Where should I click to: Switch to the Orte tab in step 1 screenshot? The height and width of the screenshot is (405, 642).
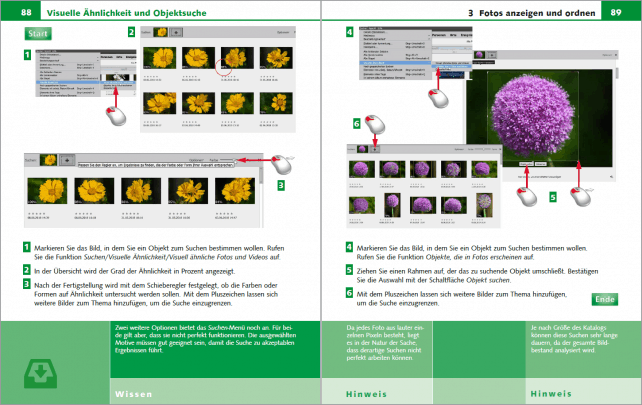point(119,57)
